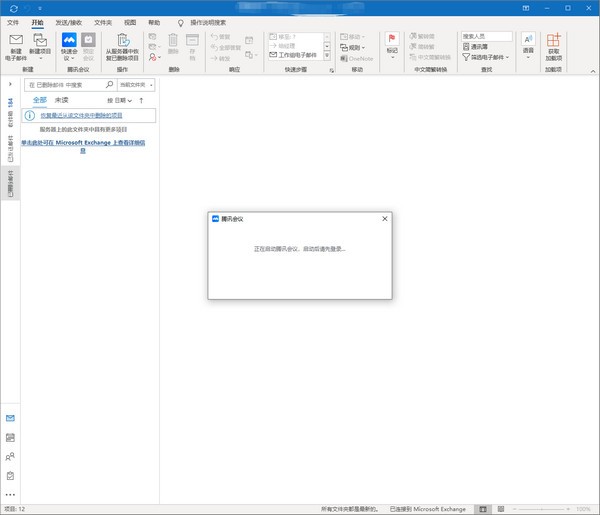The width and height of the screenshot is (600, 515).
Task: Select the 全部 (All) message filter
Action: point(39,101)
